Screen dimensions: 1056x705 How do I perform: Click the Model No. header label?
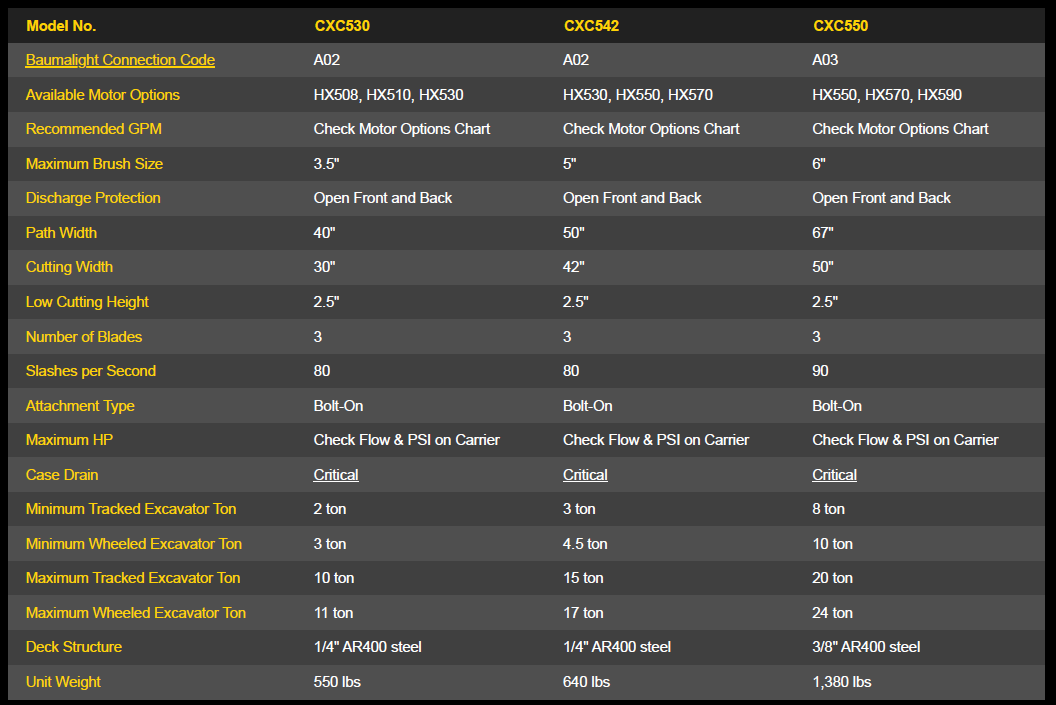61,26
